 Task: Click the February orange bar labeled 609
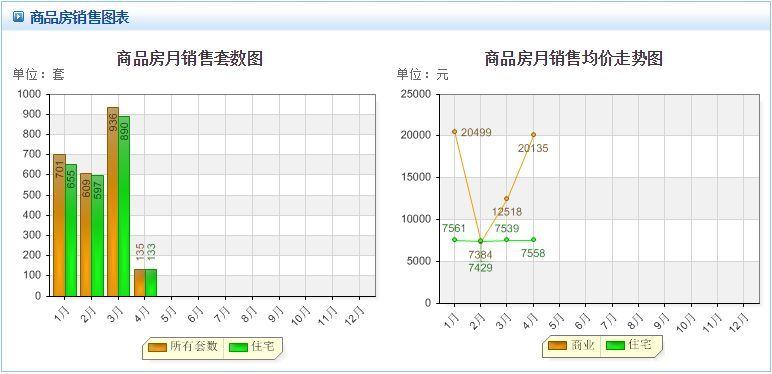86,235
